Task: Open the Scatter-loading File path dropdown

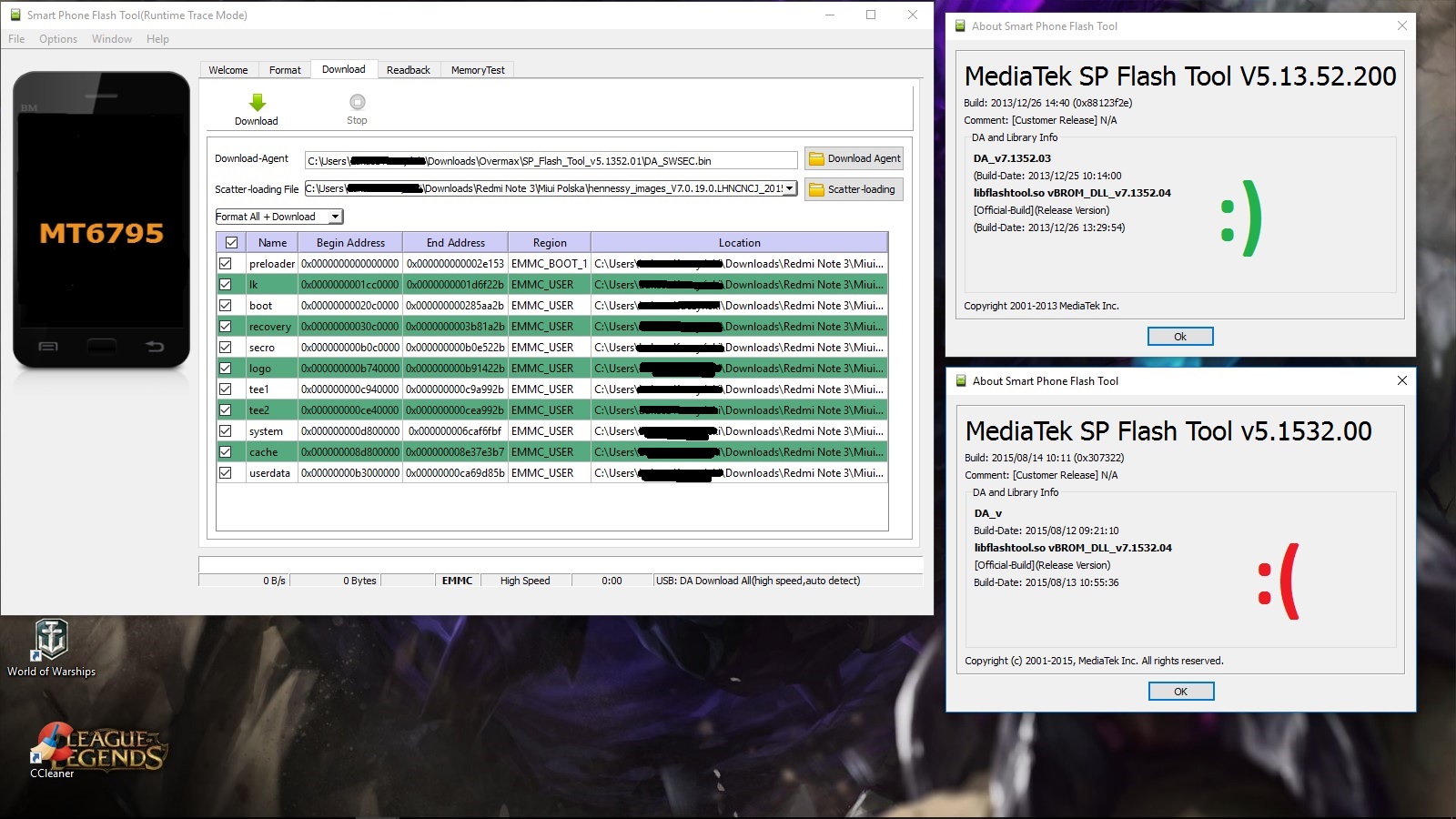Action: point(789,188)
